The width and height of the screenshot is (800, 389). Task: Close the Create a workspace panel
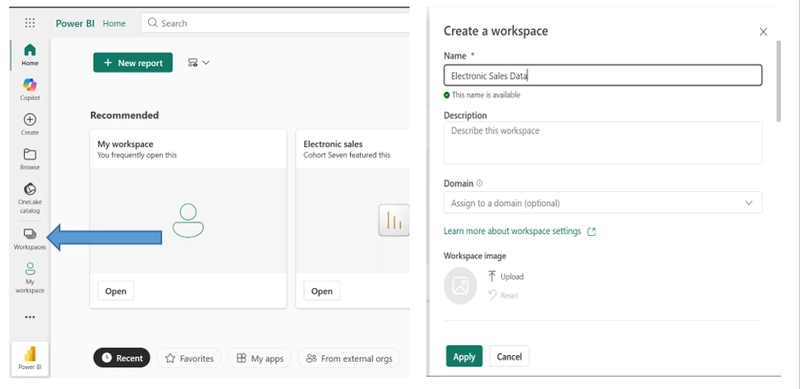[763, 32]
